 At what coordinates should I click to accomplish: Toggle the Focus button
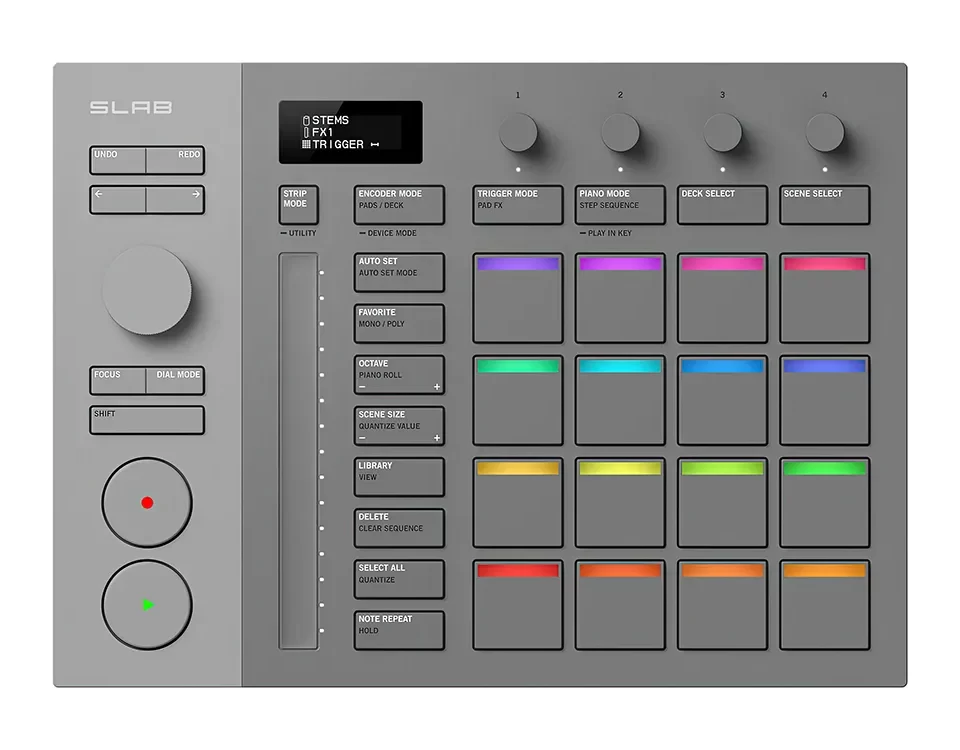click(118, 380)
